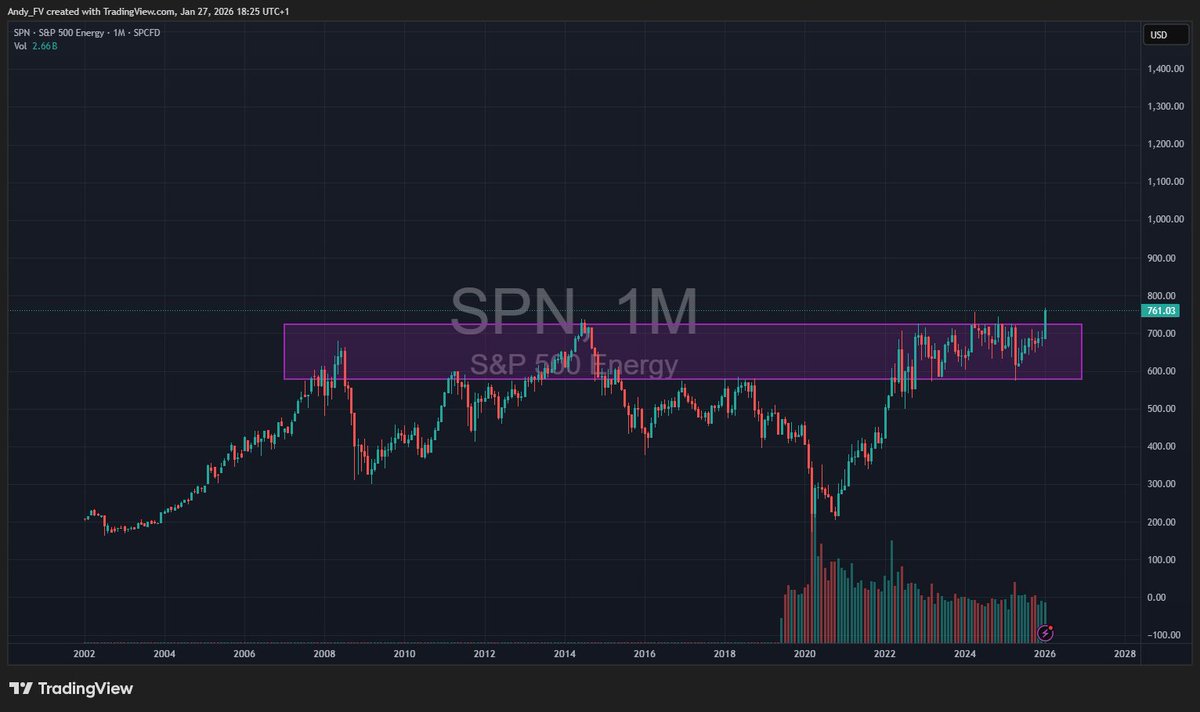Click the Andy_FV created with TradingView.com caption
The height and width of the screenshot is (712, 1200).
pyautogui.click(x=147, y=11)
